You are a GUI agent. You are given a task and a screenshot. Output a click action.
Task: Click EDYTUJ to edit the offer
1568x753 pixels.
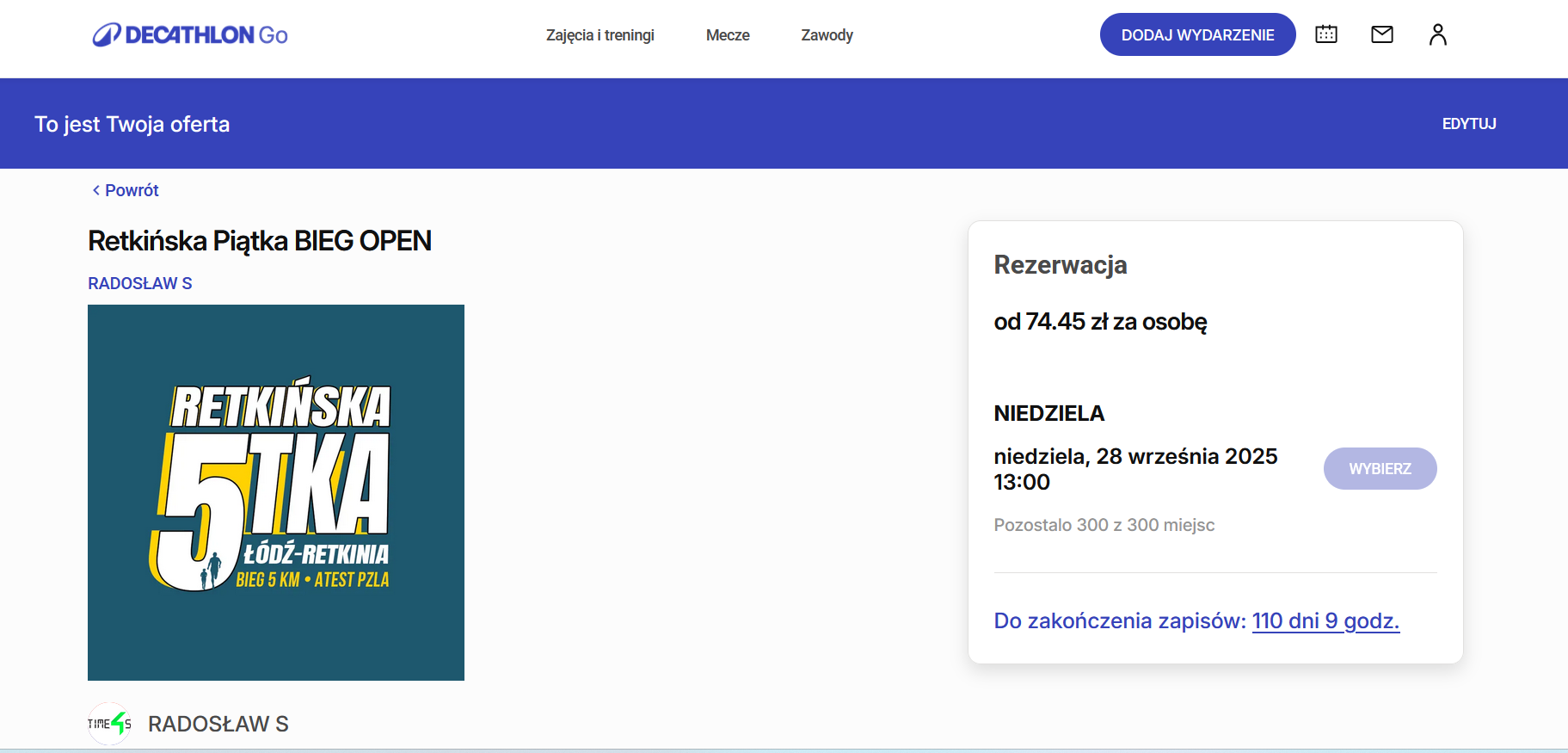point(1469,124)
